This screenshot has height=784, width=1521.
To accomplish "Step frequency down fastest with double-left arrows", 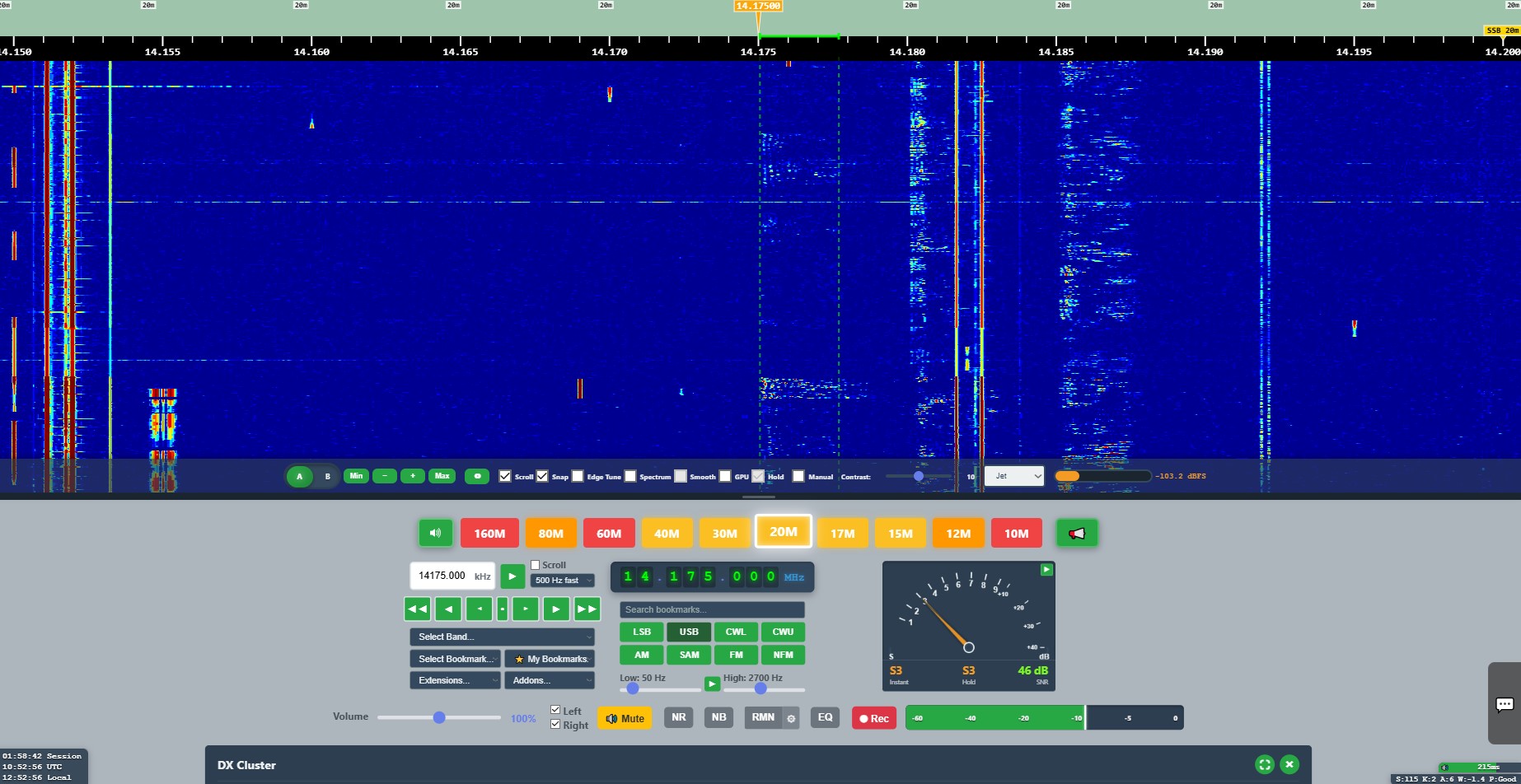I will click(x=417, y=609).
